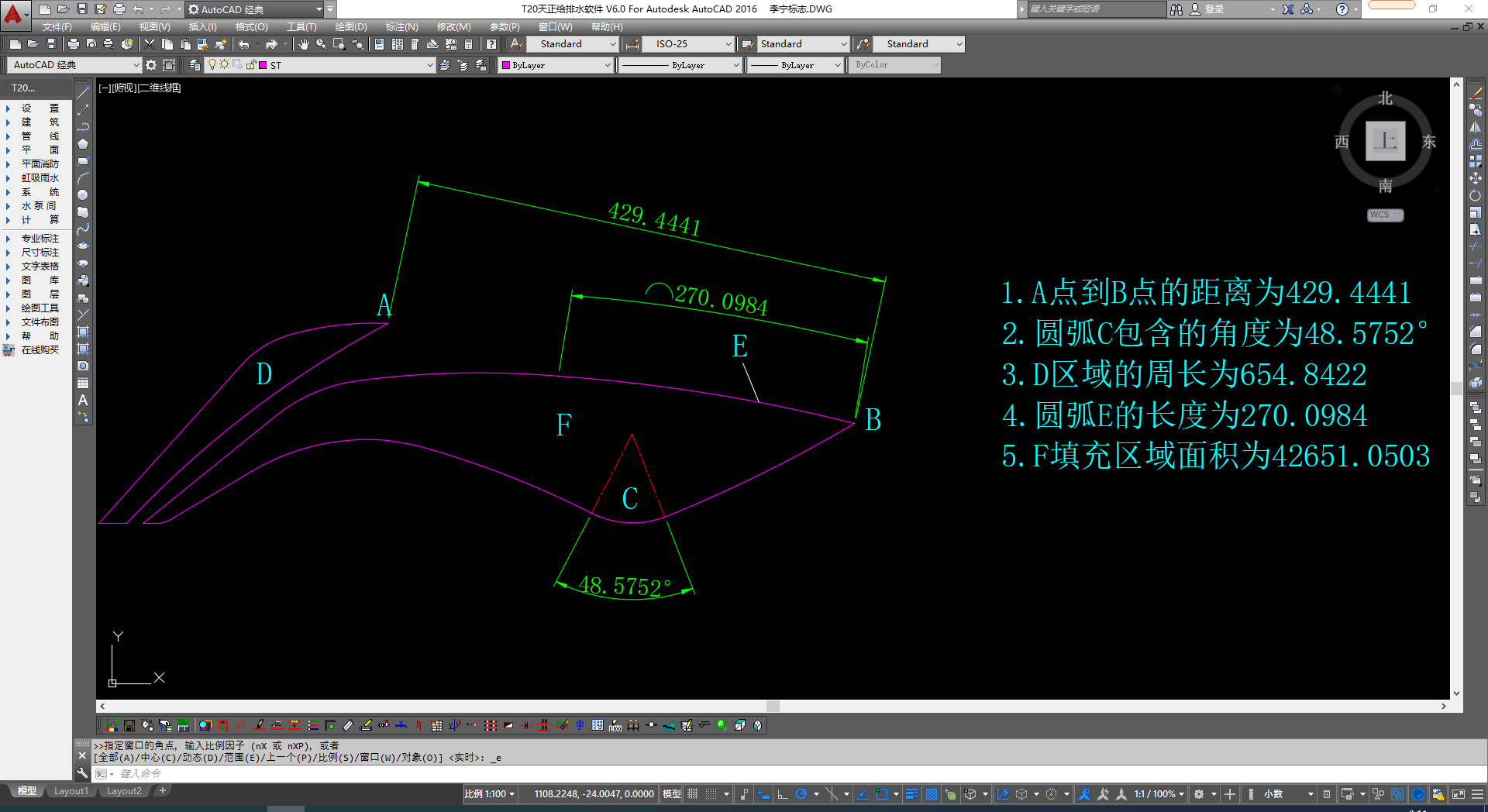Select the Move tool in modify toolbar
1488x812 pixels.
pyautogui.click(x=1476, y=178)
